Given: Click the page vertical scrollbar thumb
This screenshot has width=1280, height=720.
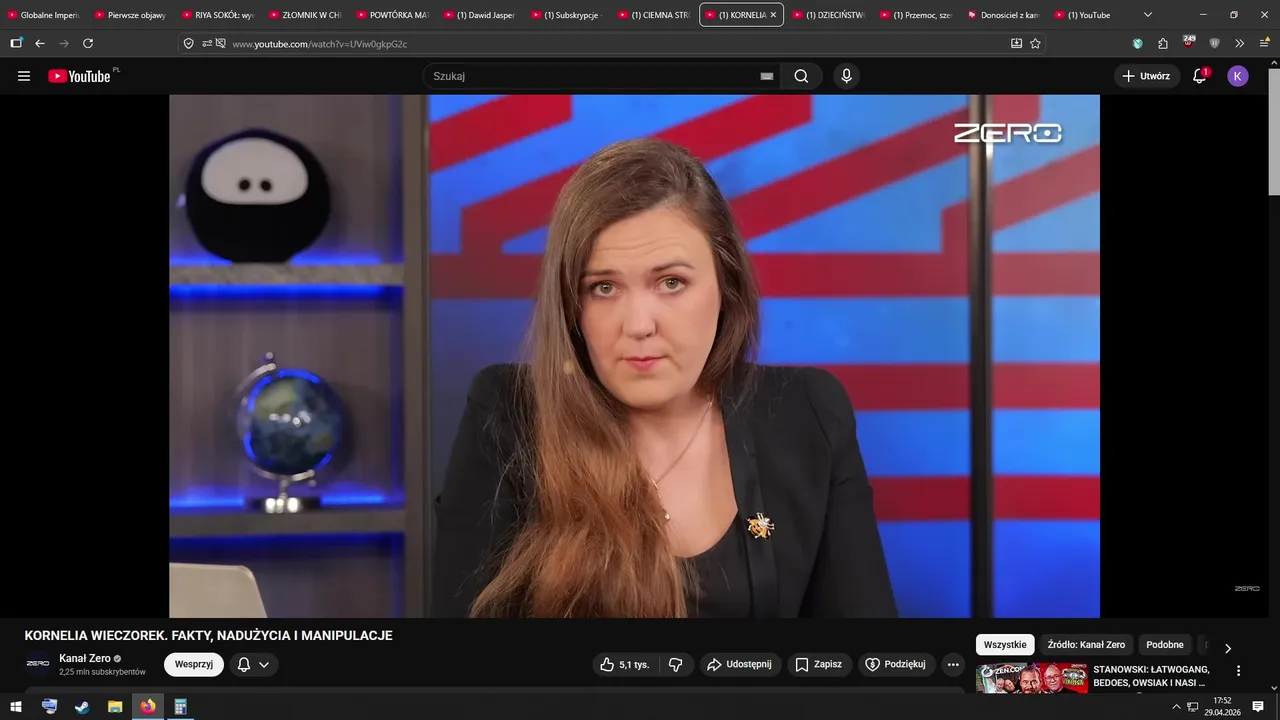Looking at the screenshot, I should (x=1273, y=130).
